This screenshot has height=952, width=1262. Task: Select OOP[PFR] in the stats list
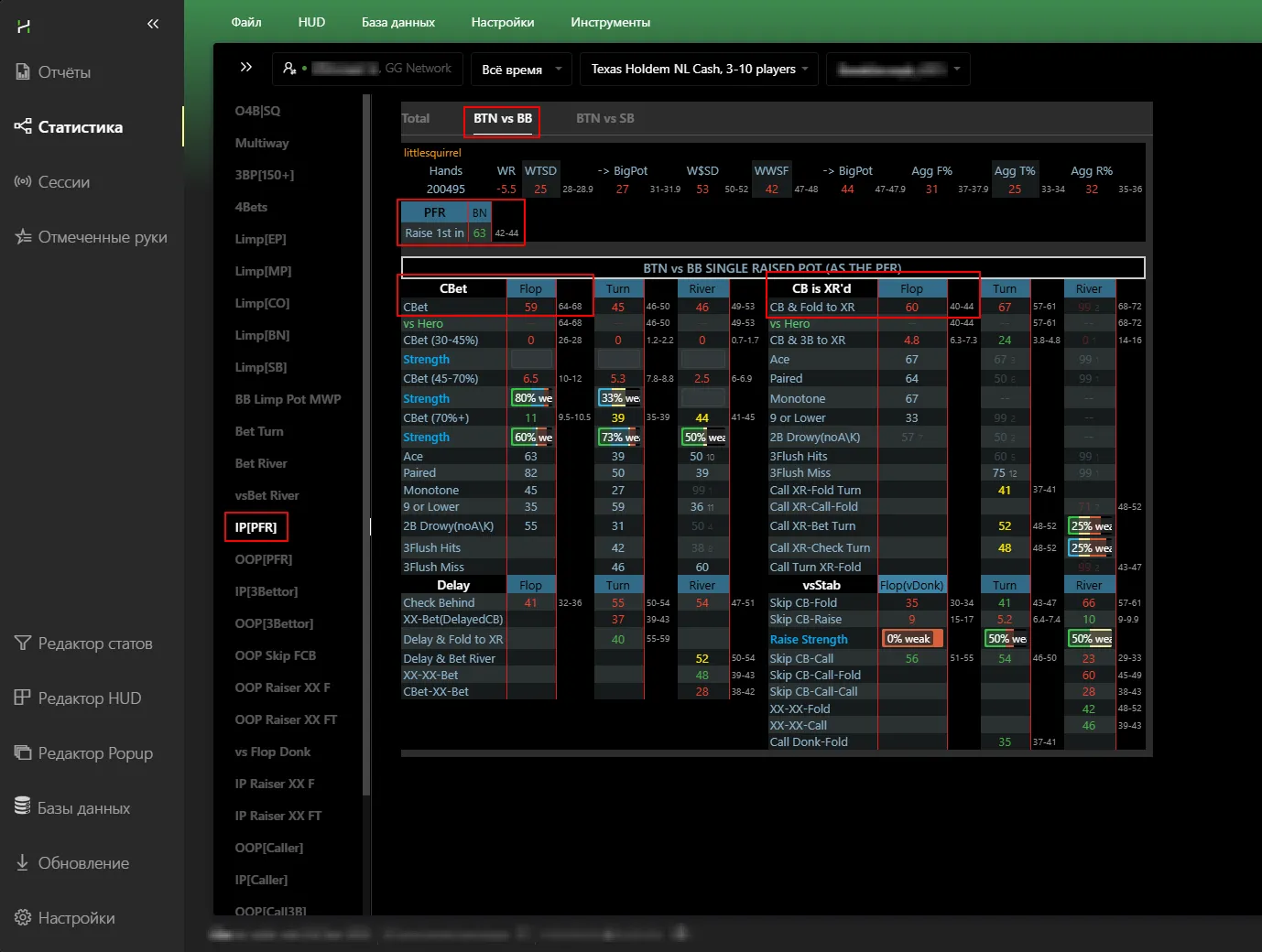pos(264,559)
